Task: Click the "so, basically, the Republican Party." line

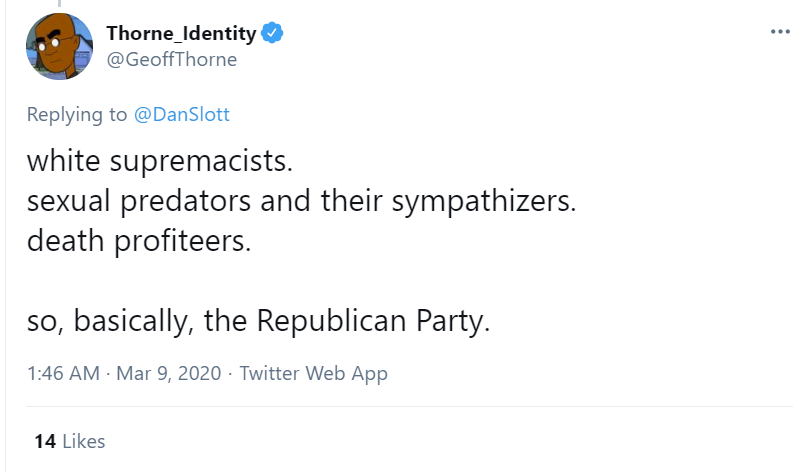Action: tap(259, 322)
